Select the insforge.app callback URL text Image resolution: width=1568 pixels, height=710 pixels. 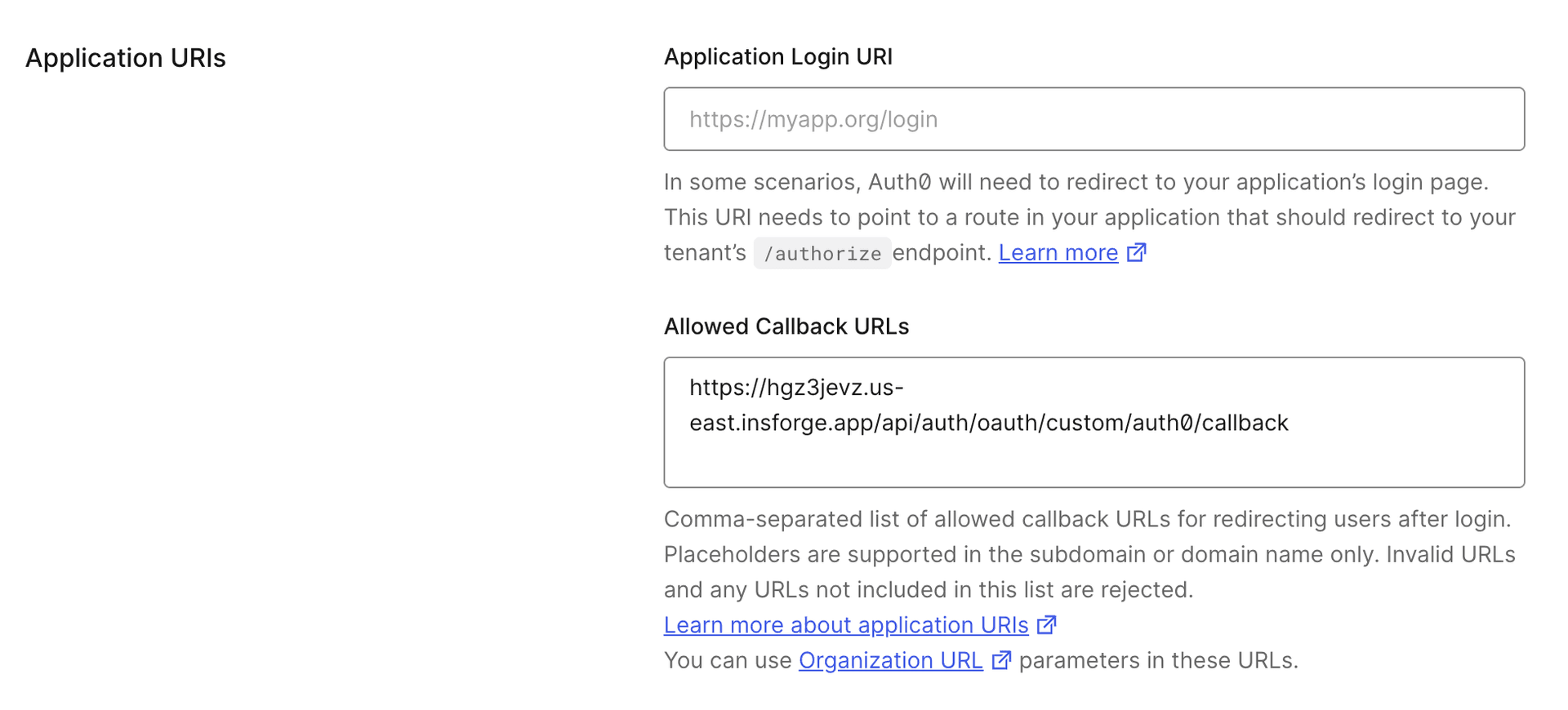tap(988, 423)
